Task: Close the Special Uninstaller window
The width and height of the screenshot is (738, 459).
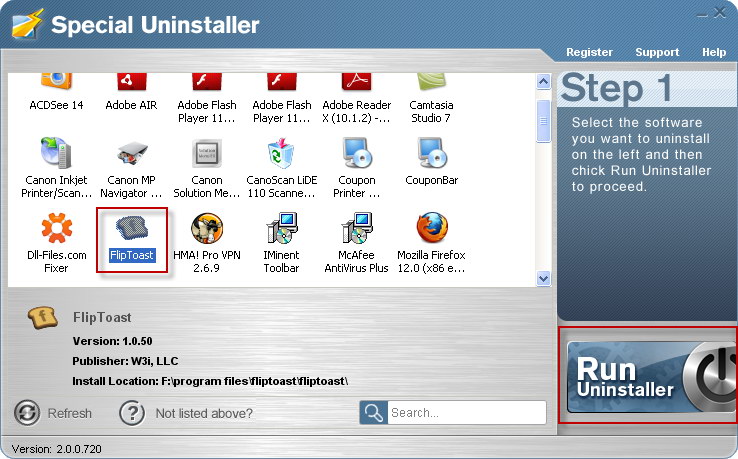Action: 720,12
